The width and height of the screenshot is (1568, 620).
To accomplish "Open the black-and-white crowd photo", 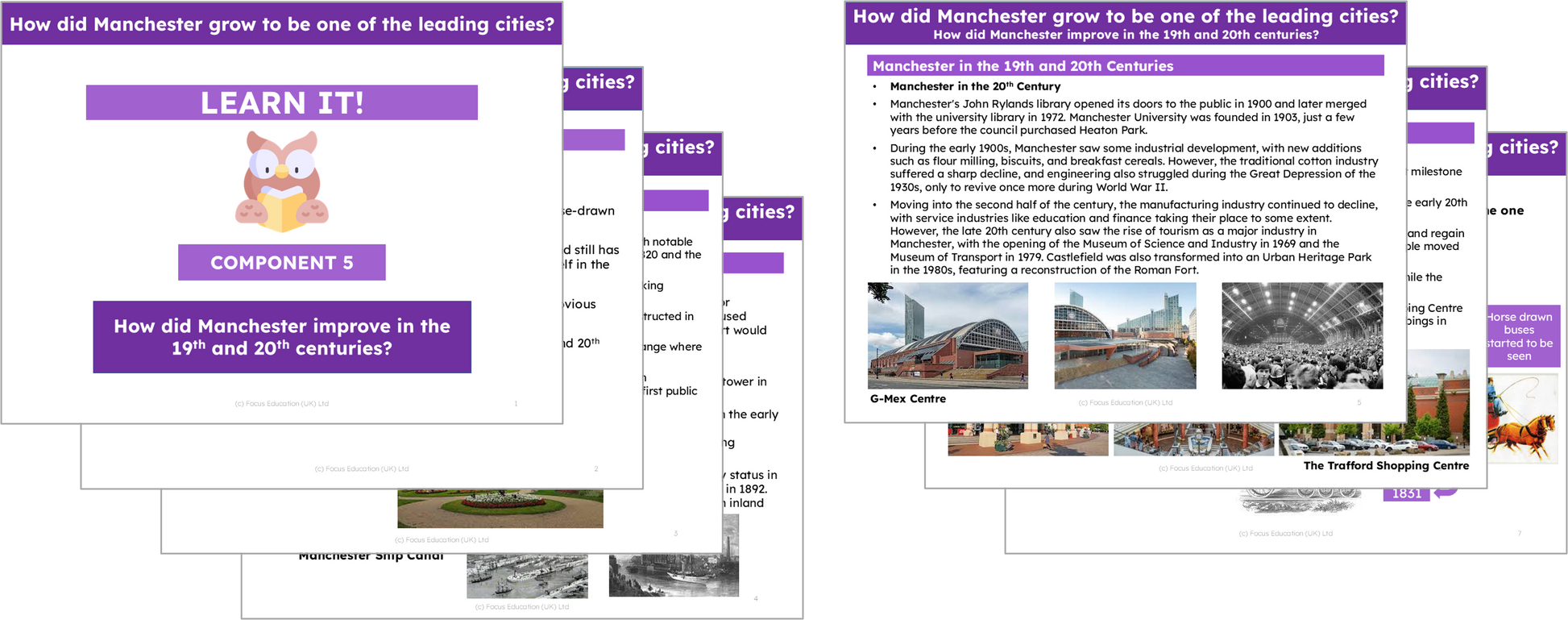I will 1302,335.
